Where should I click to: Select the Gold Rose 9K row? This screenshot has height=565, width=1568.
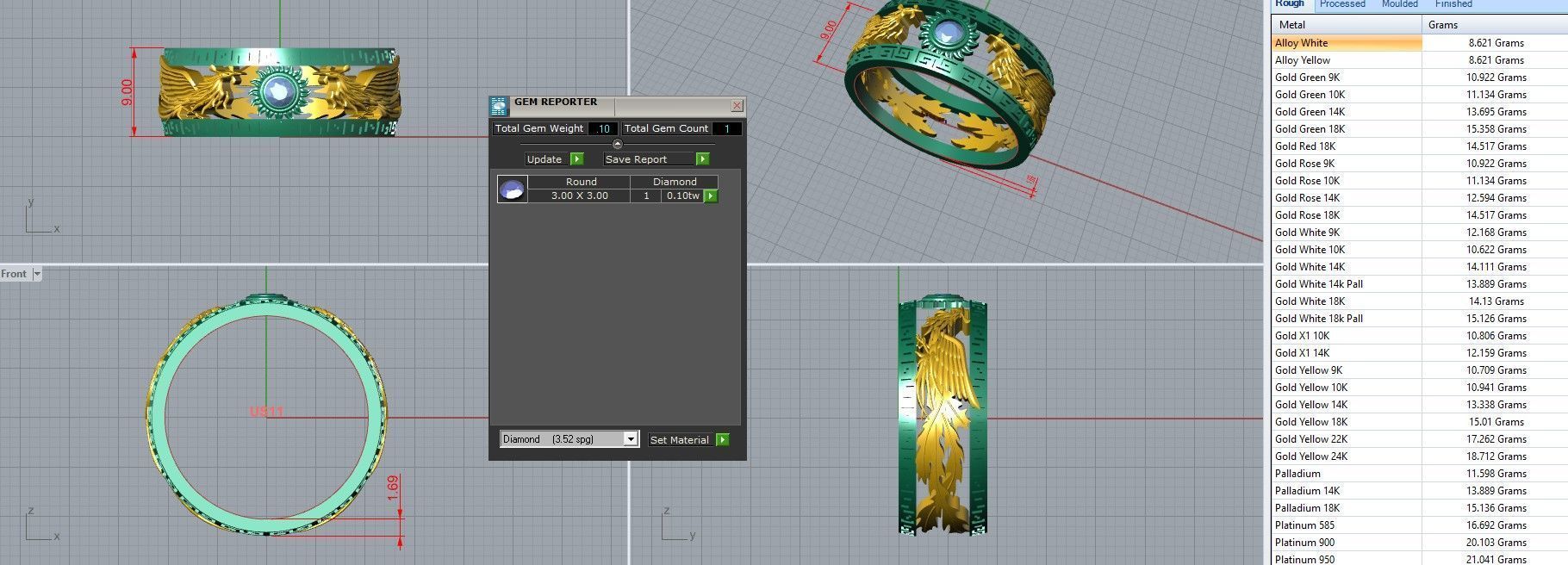click(1420, 164)
